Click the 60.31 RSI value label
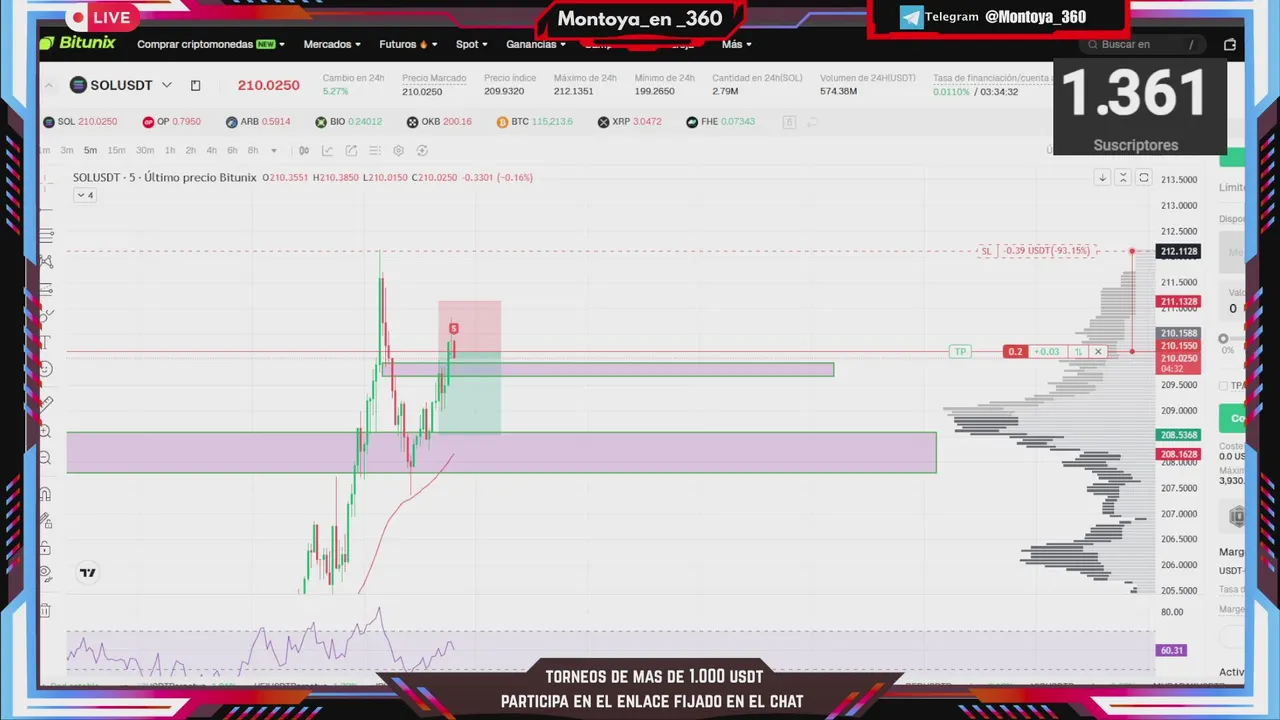The height and width of the screenshot is (720, 1280). point(1171,650)
